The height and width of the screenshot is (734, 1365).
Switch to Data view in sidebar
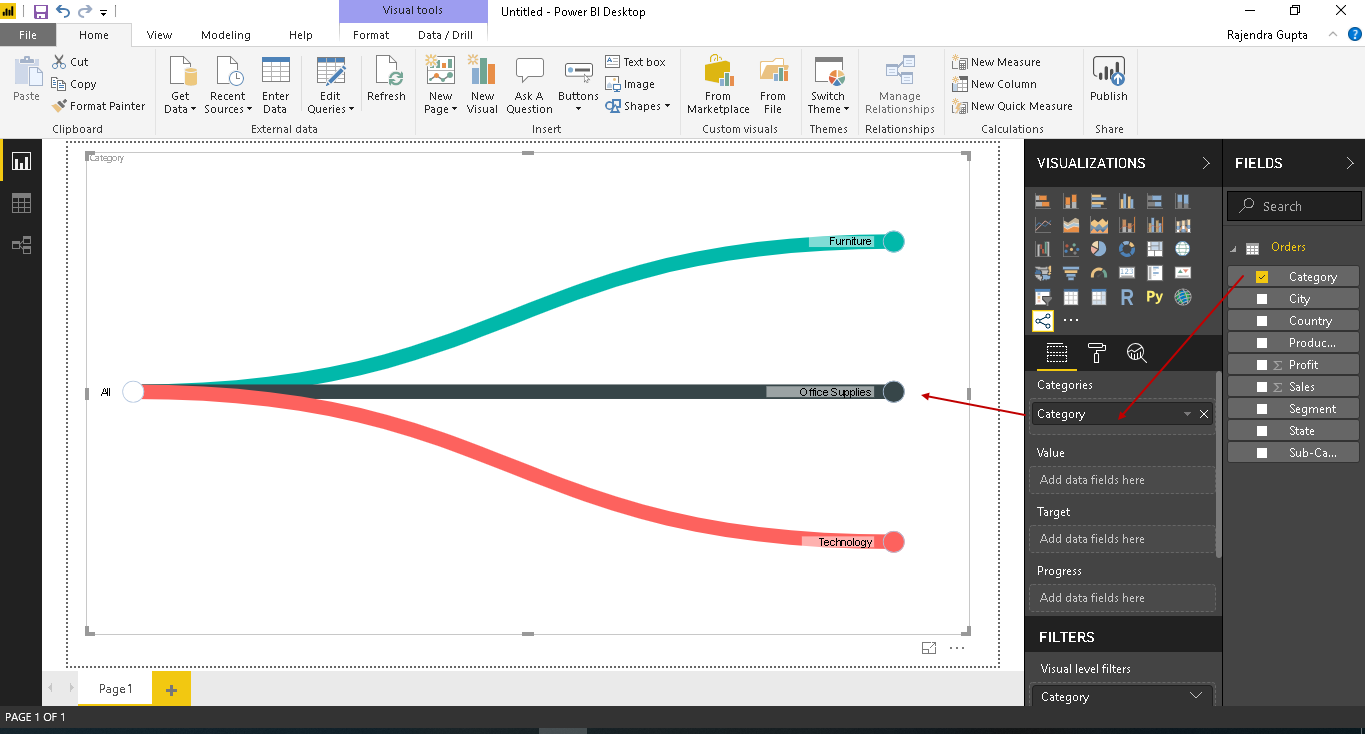pyautogui.click(x=21, y=203)
